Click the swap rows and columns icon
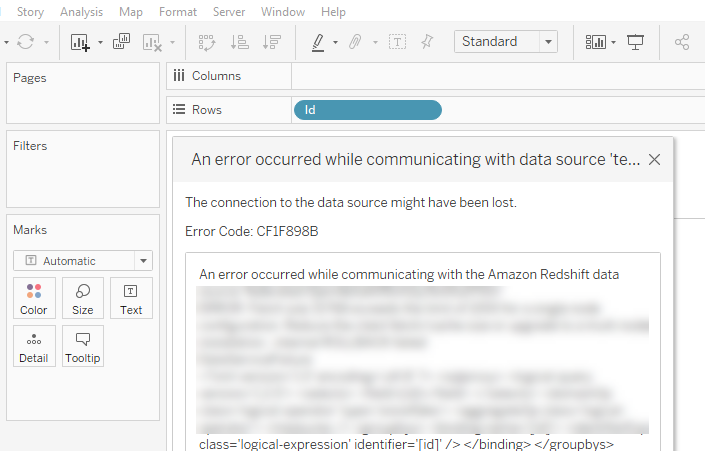The height and width of the screenshot is (451, 705). click(207, 42)
